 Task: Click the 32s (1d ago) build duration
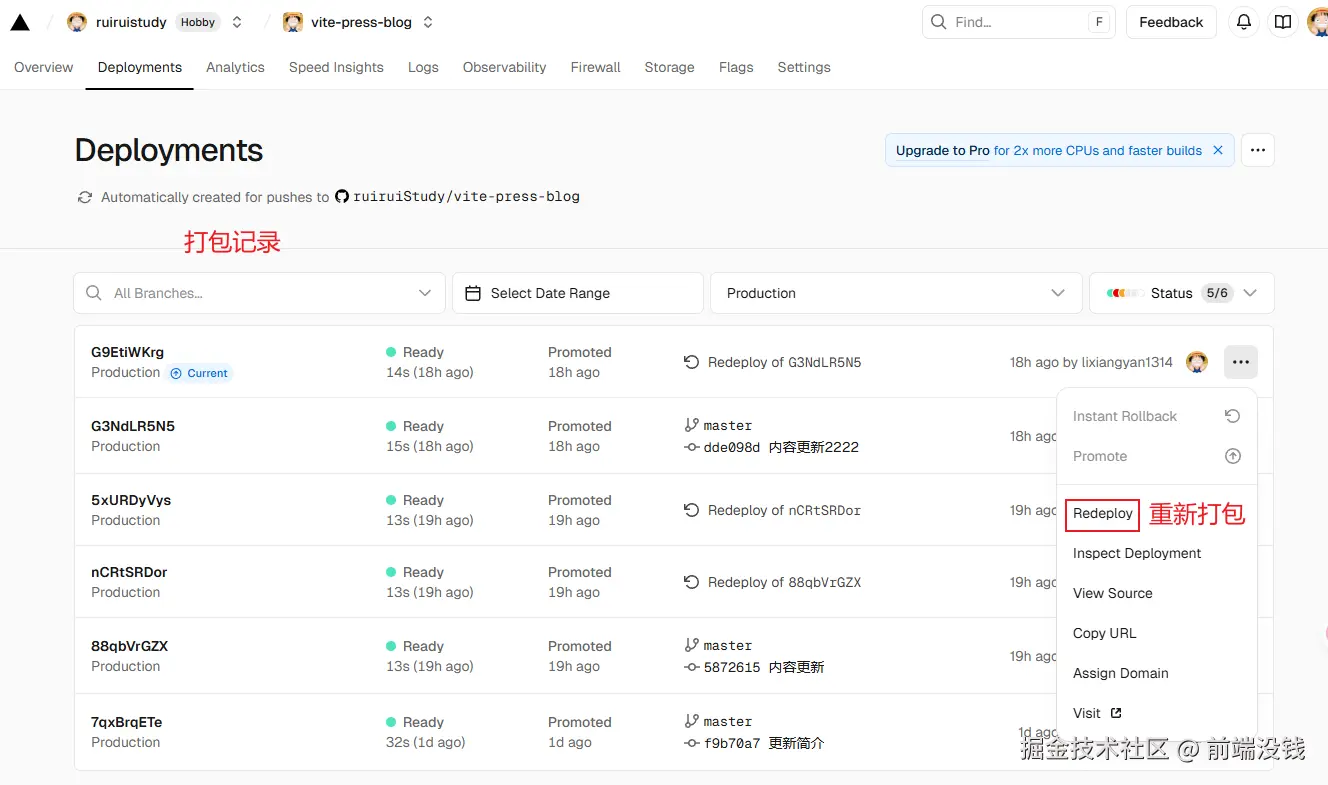tap(426, 742)
